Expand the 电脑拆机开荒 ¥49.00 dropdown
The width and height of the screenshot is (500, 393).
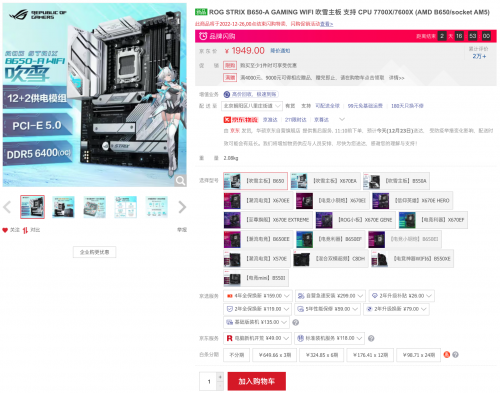pos(258,338)
